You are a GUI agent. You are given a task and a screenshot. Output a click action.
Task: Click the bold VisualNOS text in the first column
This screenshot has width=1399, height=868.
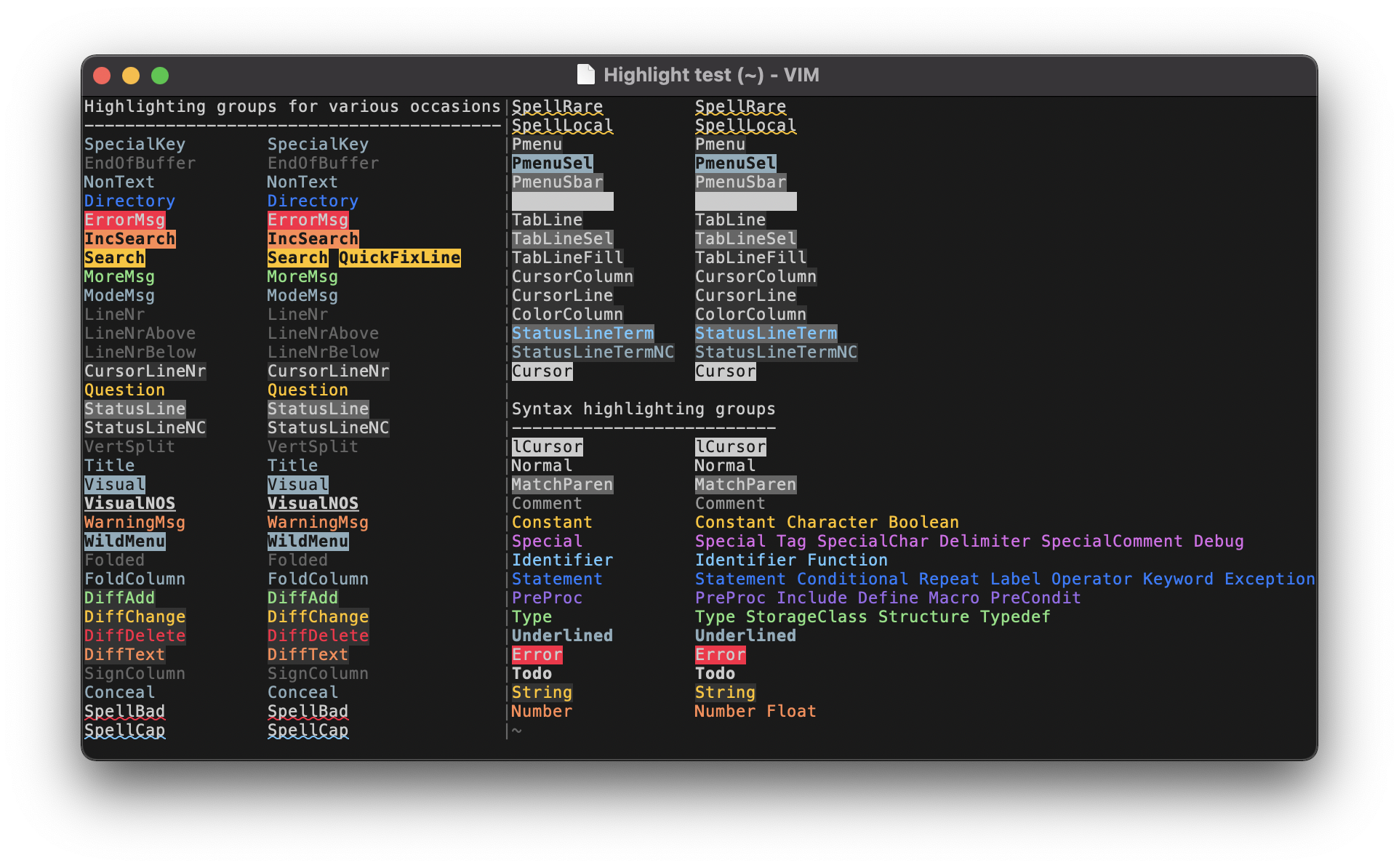coord(129,504)
